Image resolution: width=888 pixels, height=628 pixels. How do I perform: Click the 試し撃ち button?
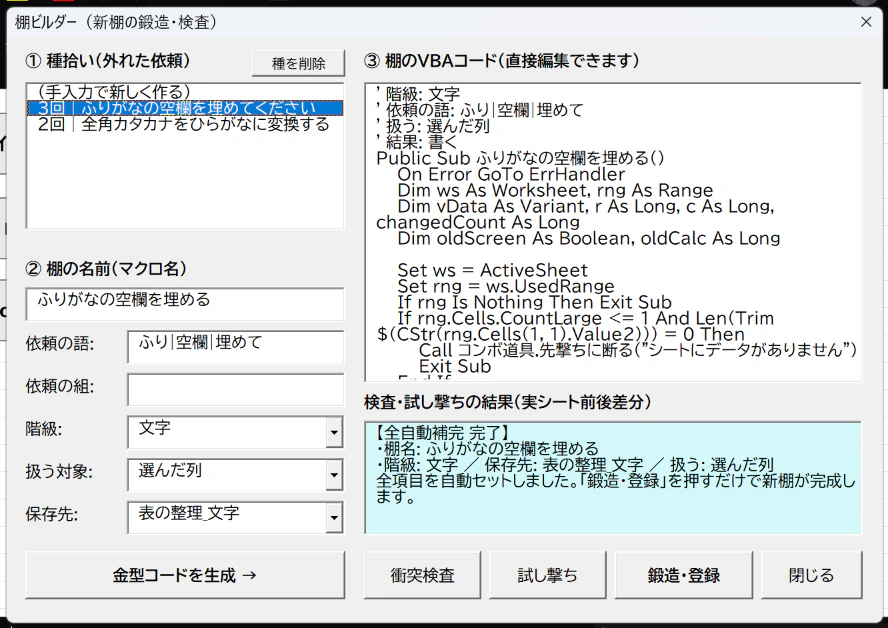(x=548, y=575)
